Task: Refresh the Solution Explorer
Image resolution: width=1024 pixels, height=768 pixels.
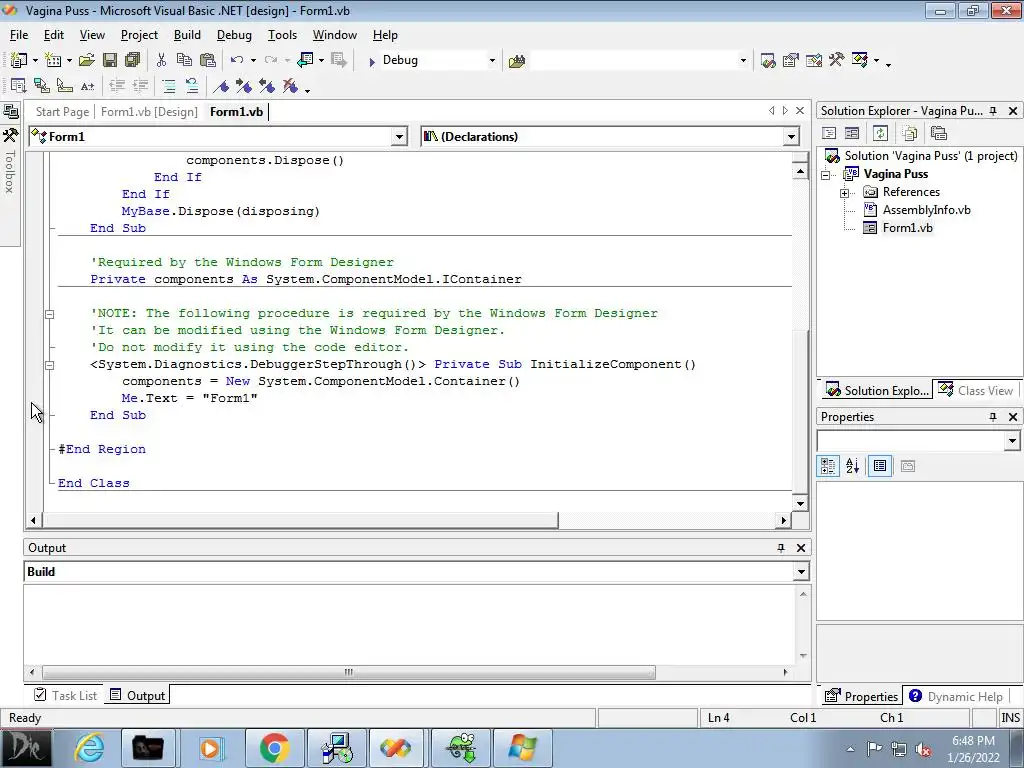Action: coord(880,133)
